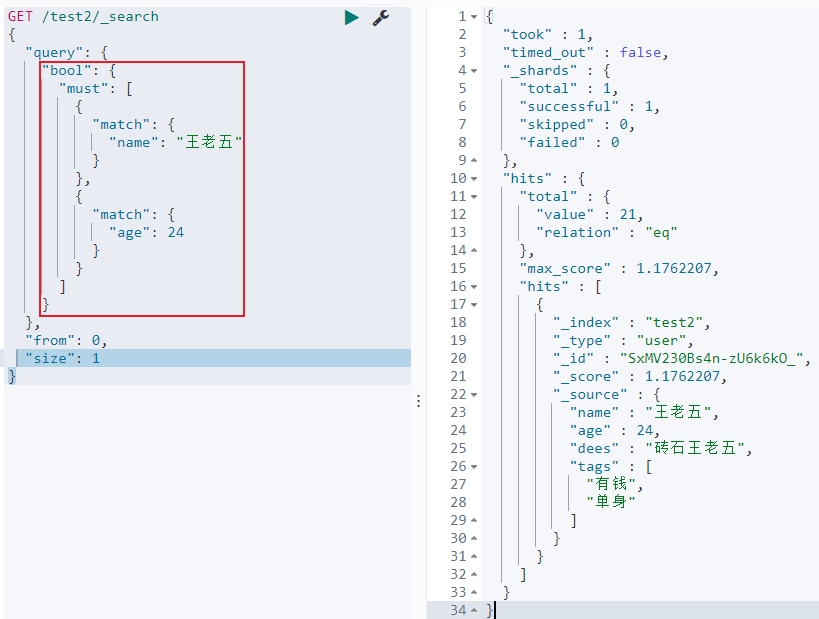
Task: Click the pane splitter handle dots
Action: click(418, 401)
